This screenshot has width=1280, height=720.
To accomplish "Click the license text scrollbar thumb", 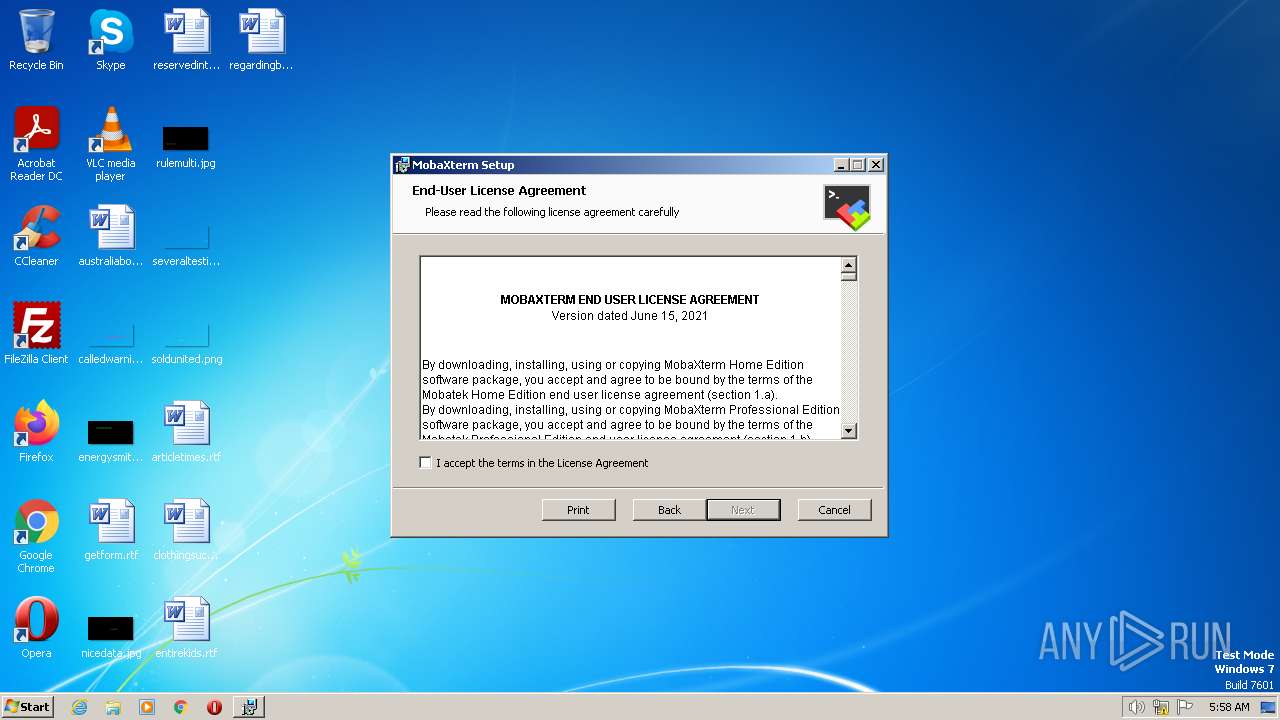I will click(x=849, y=277).
